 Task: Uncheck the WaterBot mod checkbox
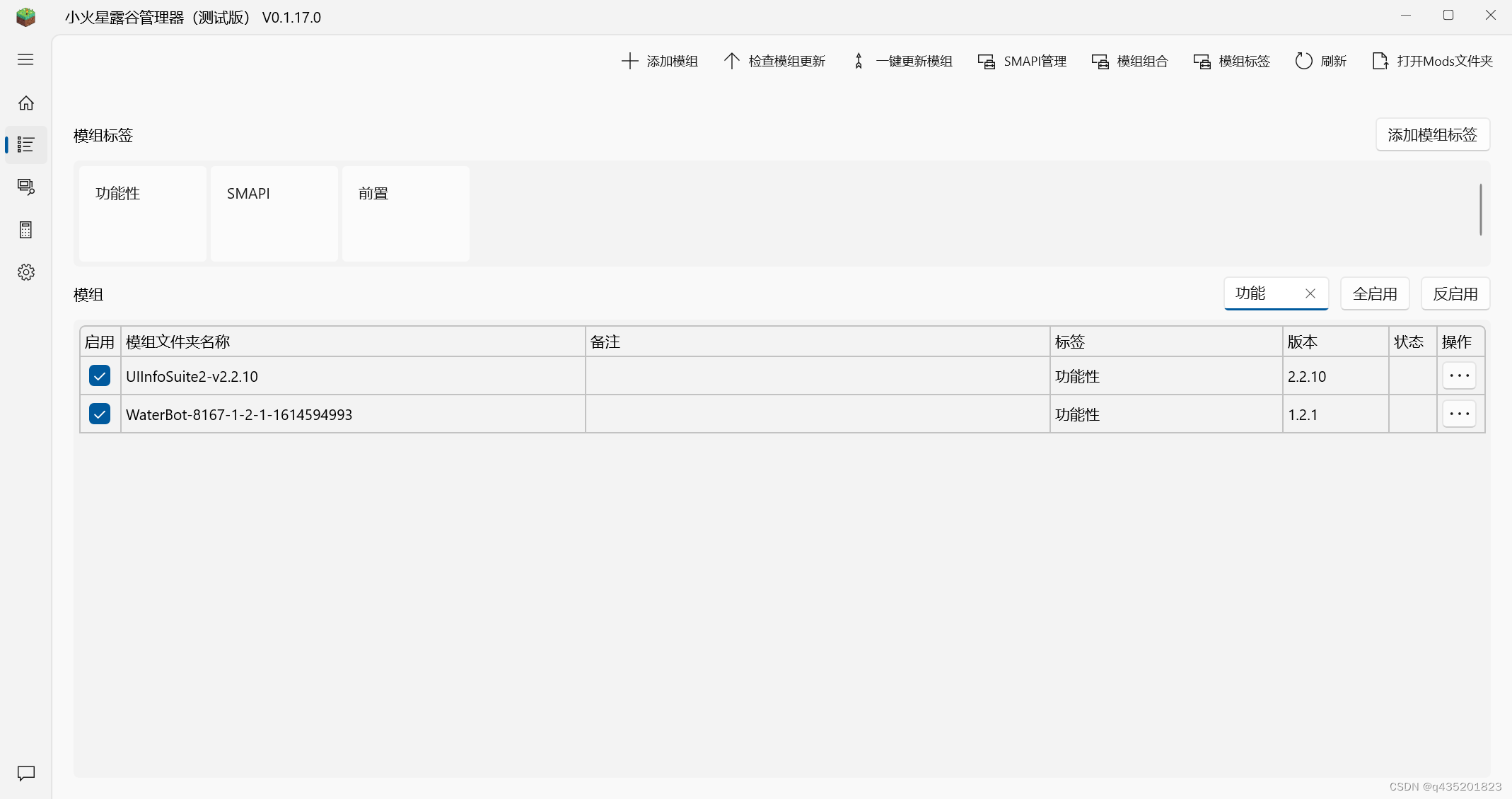click(100, 414)
